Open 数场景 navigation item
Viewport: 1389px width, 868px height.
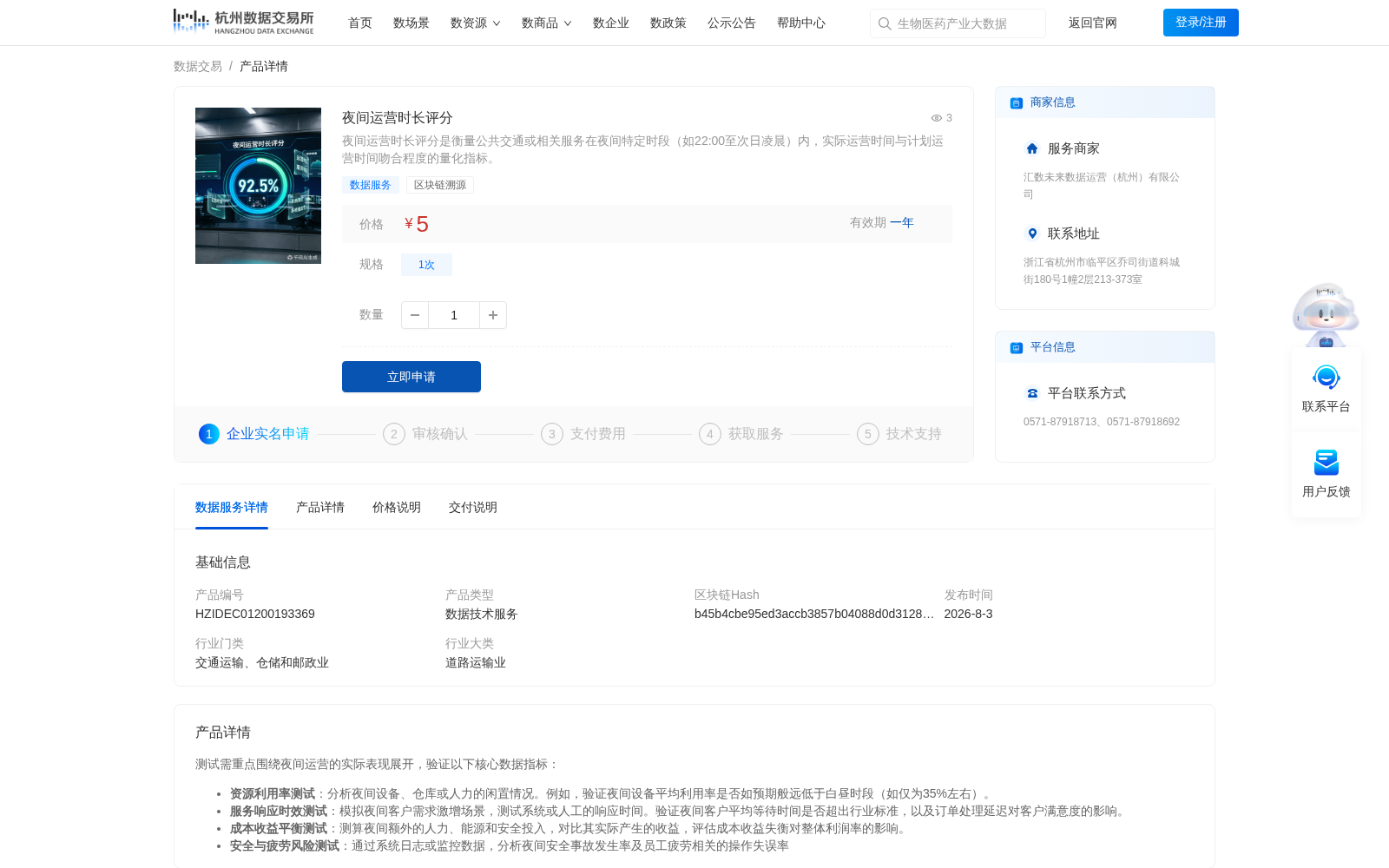tap(411, 23)
